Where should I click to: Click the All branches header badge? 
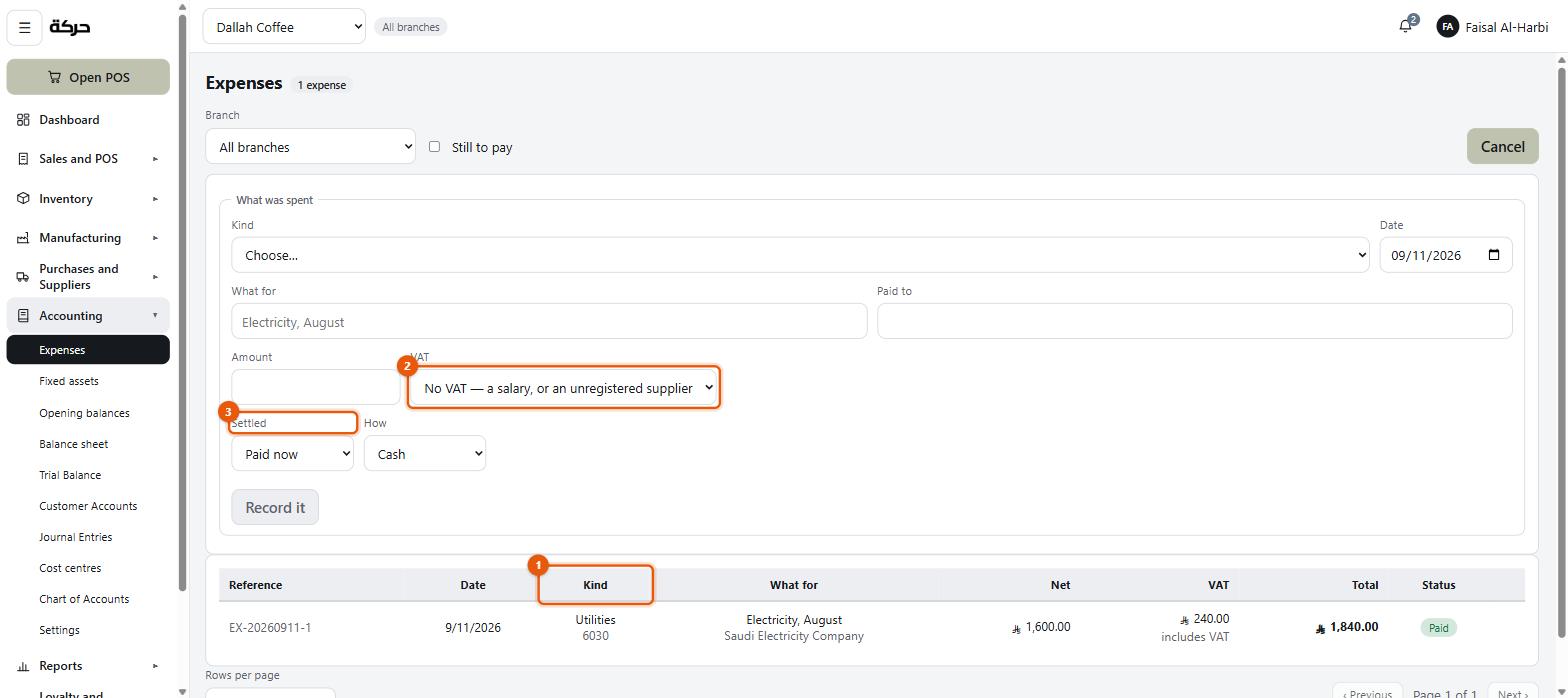(411, 27)
